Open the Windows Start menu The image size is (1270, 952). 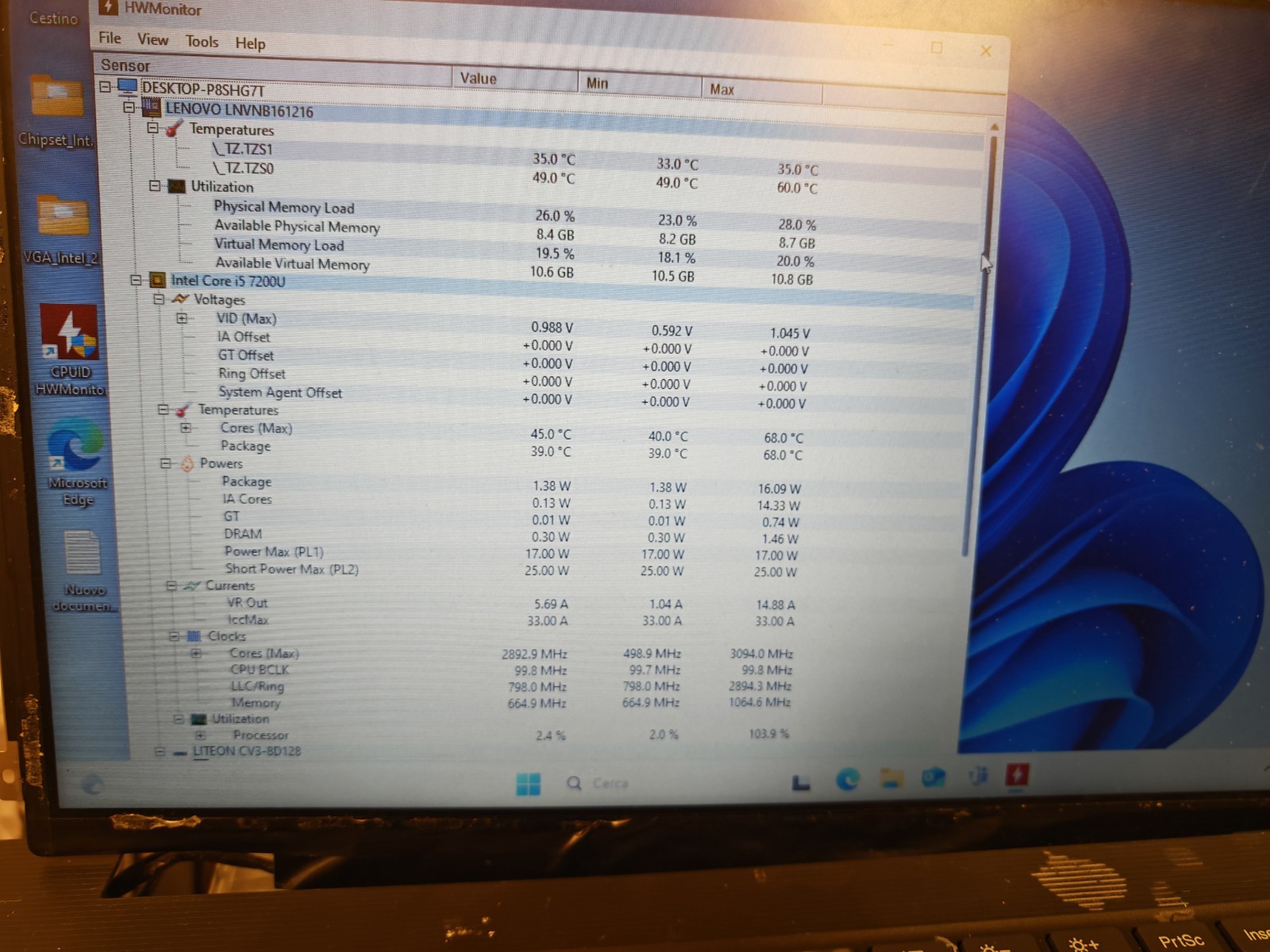coord(528,784)
